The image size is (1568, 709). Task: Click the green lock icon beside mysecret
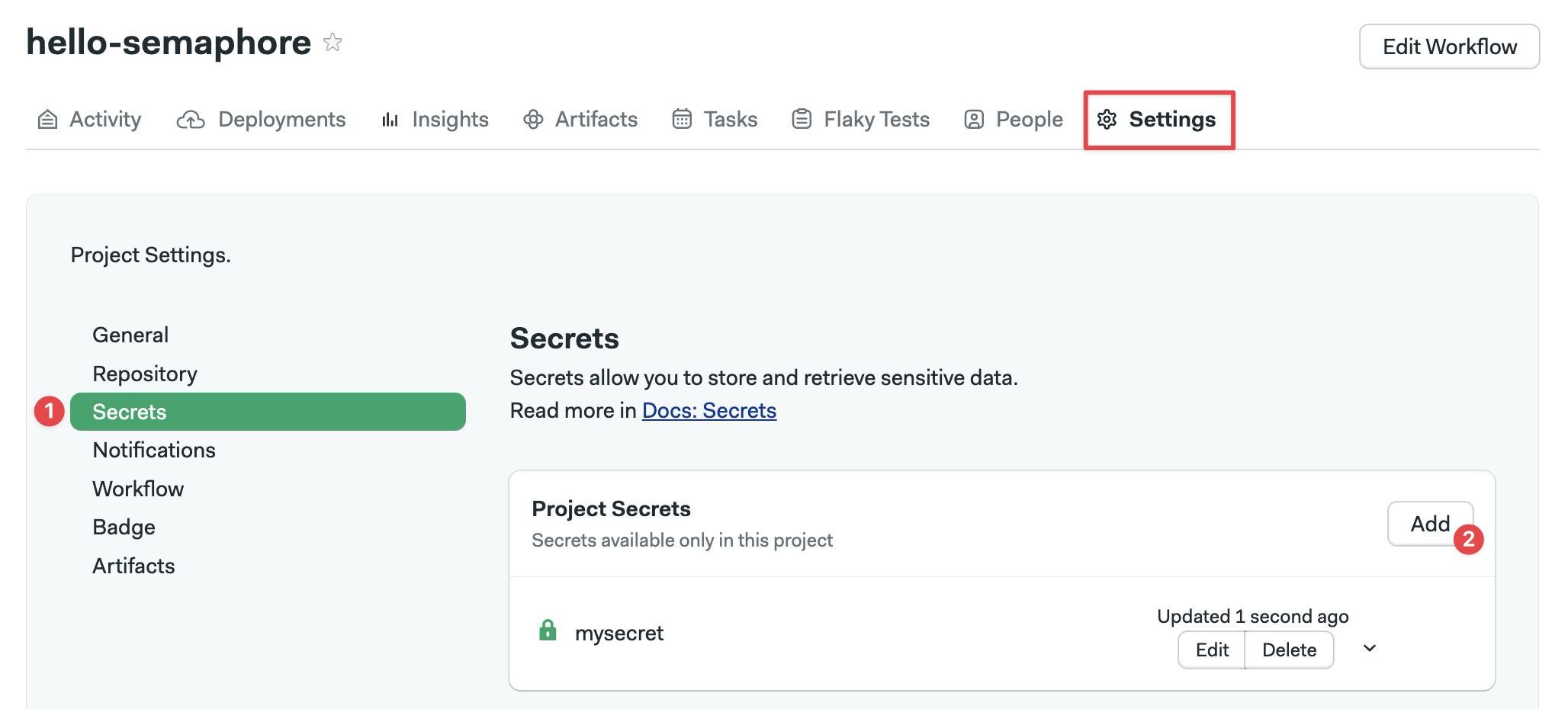[548, 630]
